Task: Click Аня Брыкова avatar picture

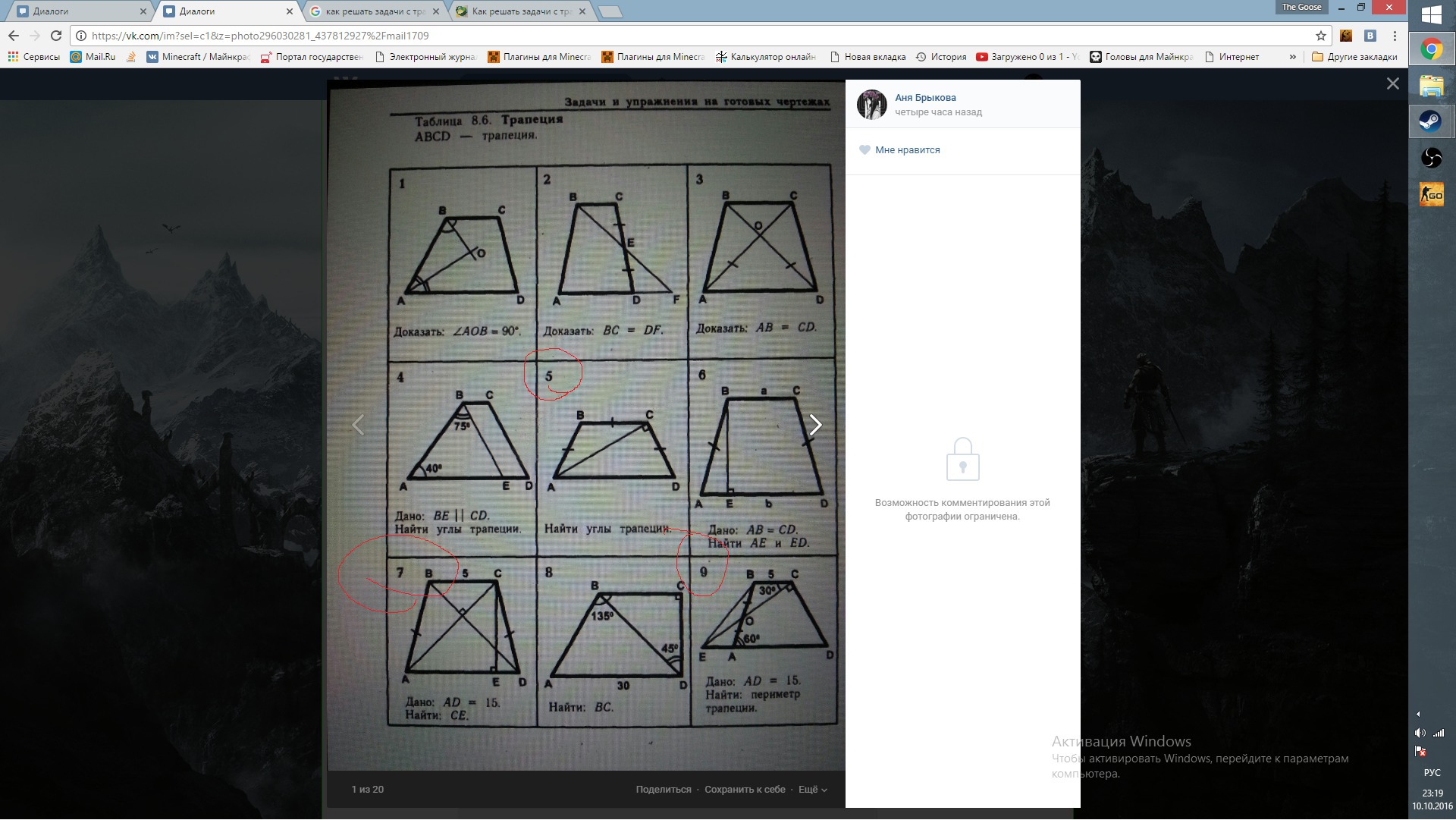Action: pos(872,105)
